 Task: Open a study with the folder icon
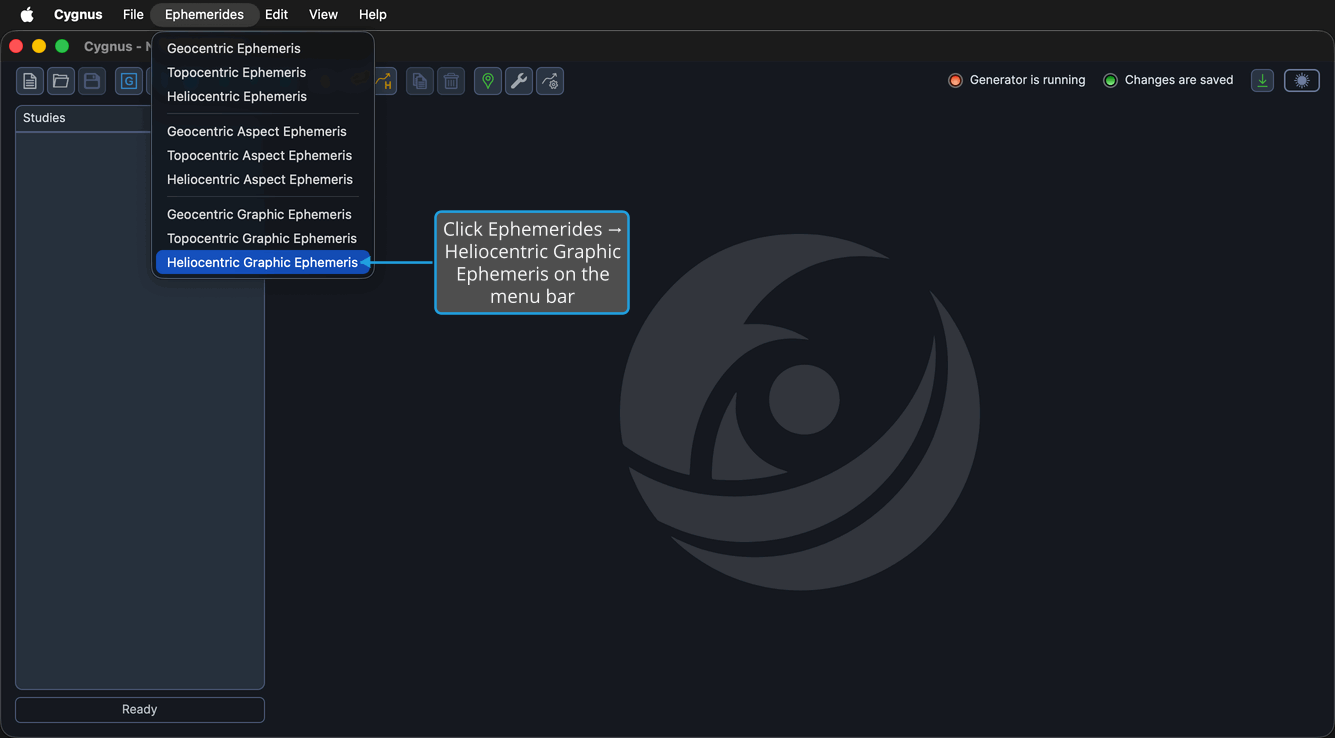point(61,81)
